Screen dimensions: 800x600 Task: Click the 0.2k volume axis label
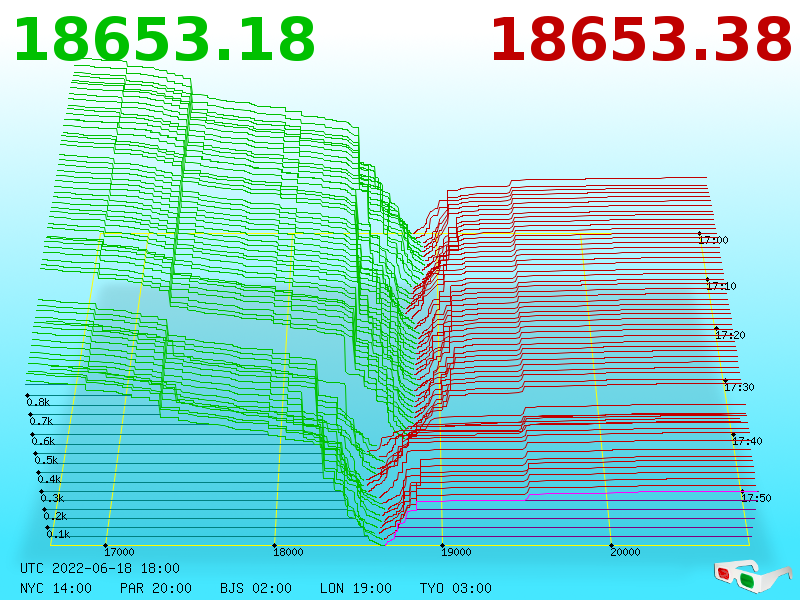tap(56, 516)
